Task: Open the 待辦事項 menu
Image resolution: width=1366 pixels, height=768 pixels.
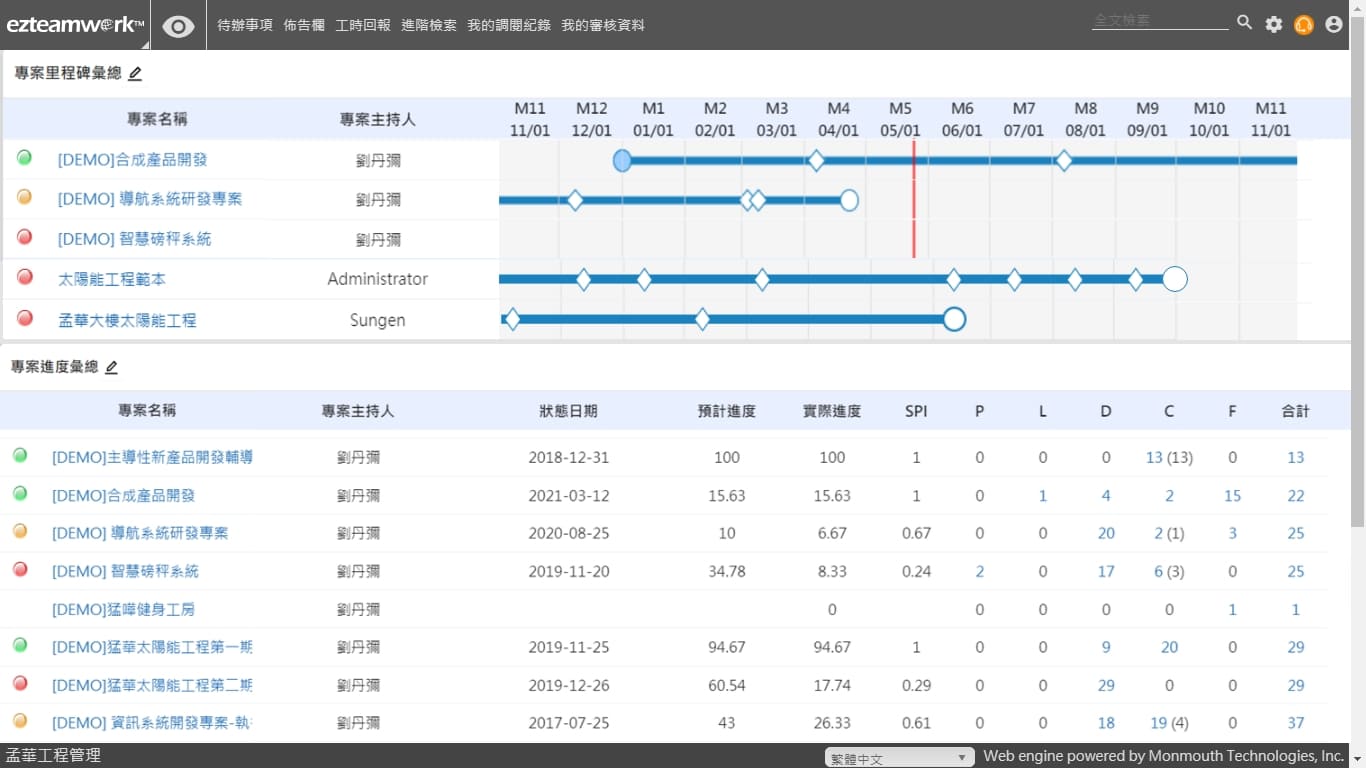Action: pyautogui.click(x=245, y=26)
